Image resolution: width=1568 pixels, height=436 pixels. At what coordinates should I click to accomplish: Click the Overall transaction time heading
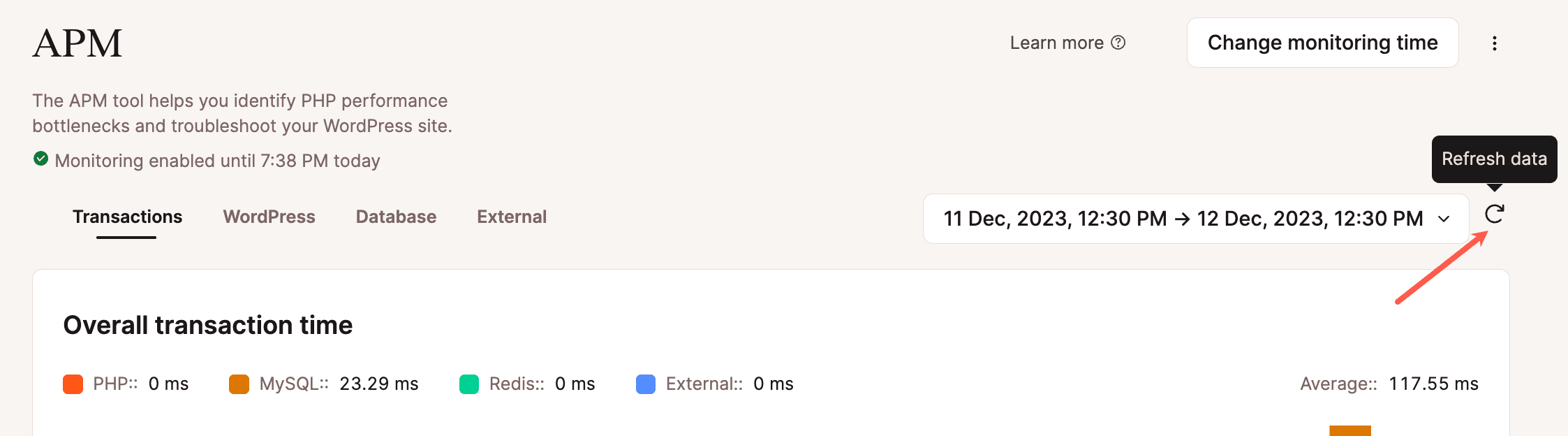click(x=208, y=325)
